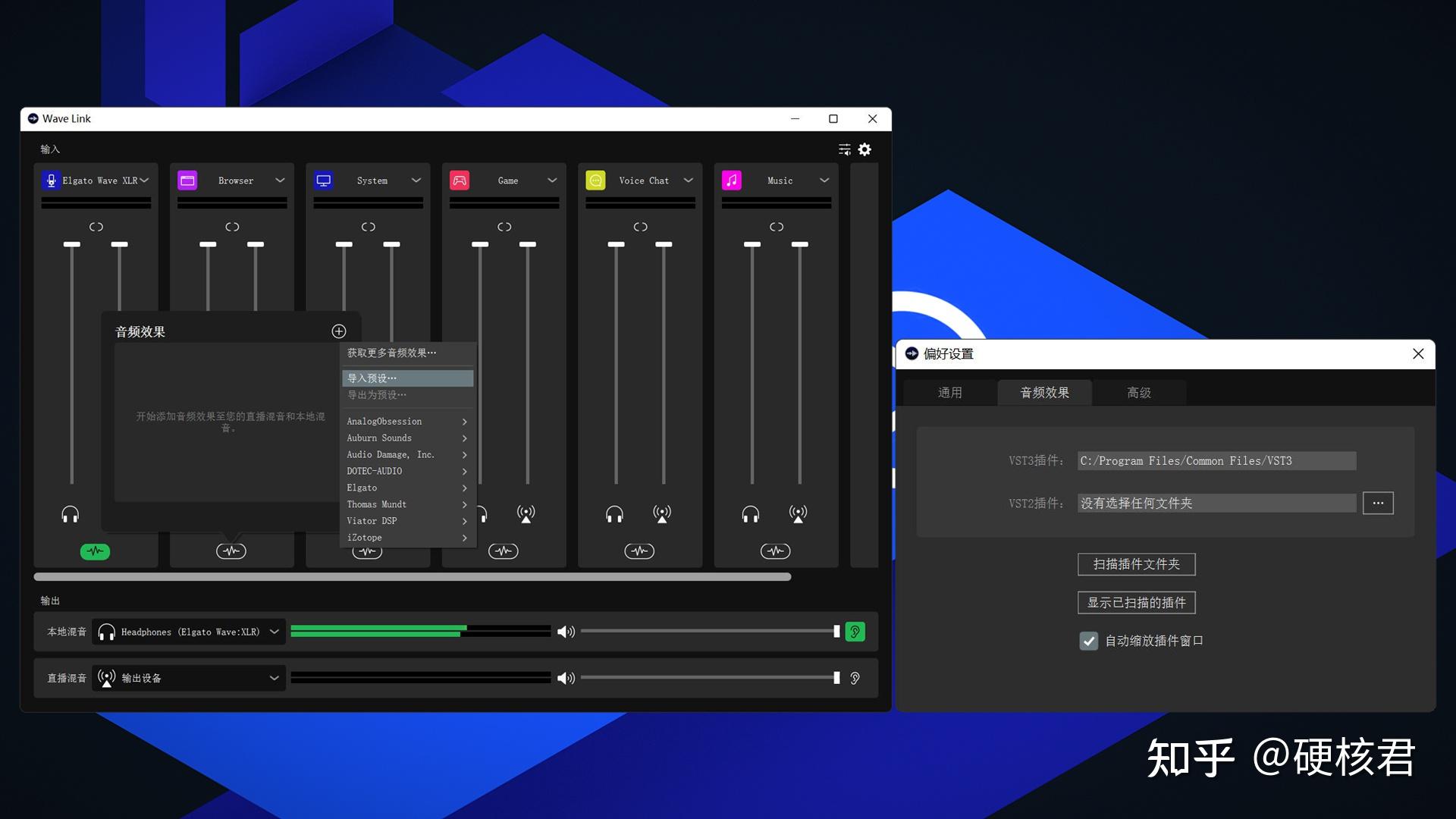Switch to the 高级 tab in preferences
This screenshot has width=1456, height=819.
point(1138,392)
